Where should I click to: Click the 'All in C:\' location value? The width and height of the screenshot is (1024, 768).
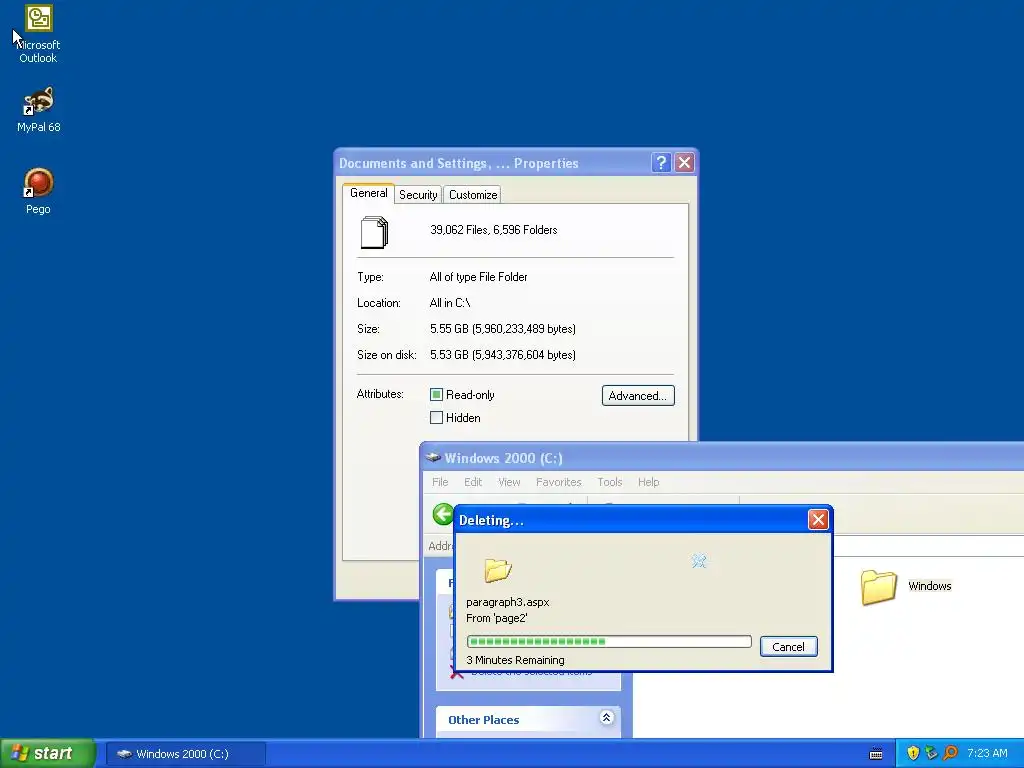(450, 303)
